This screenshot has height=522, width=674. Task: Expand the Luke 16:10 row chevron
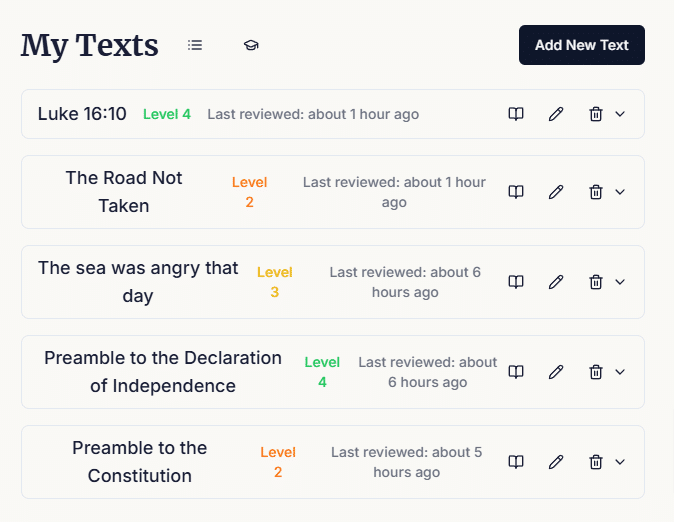point(620,114)
